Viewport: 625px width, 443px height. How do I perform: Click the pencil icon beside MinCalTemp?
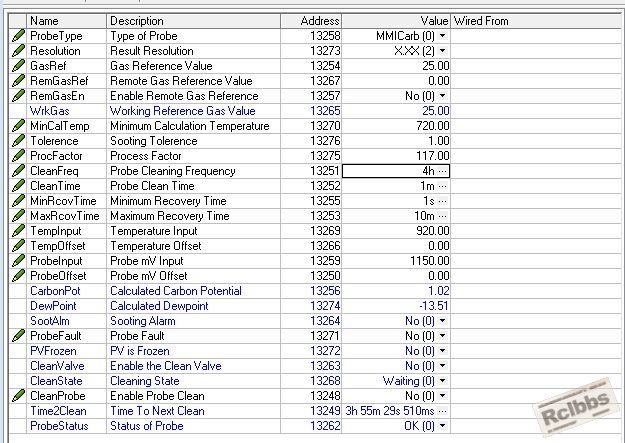18,126
